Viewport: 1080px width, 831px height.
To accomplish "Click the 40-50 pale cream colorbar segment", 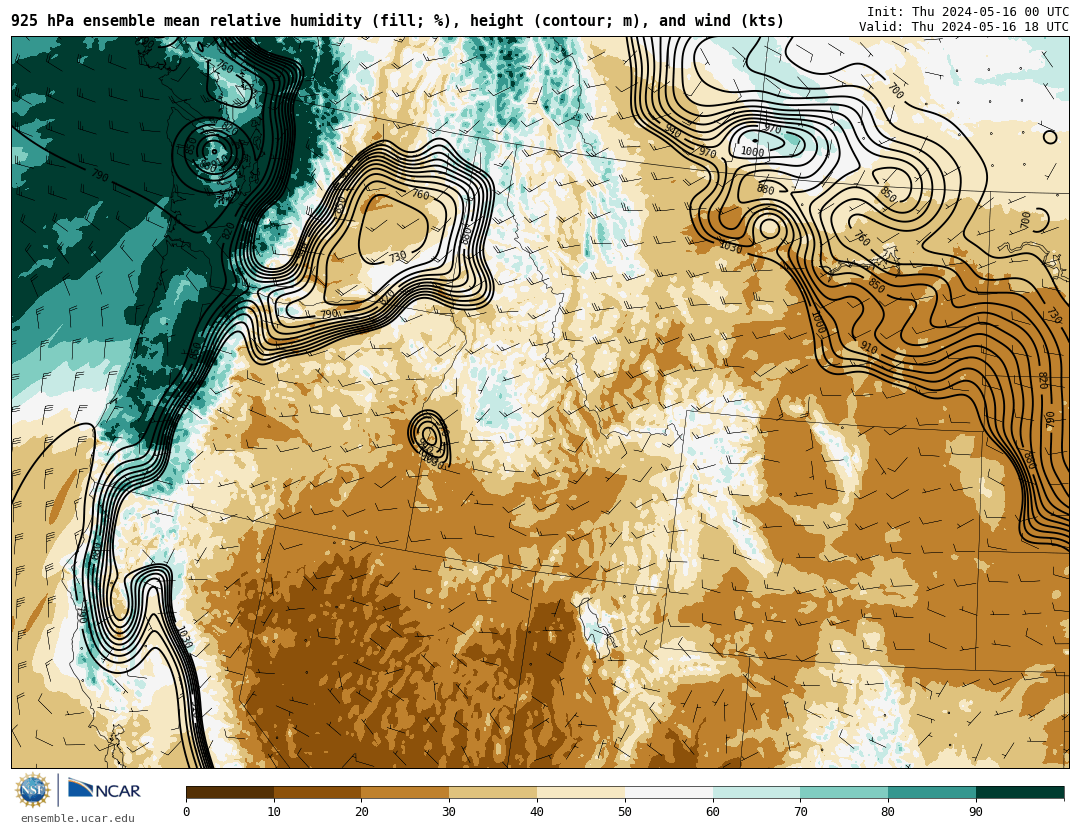I will (x=581, y=792).
